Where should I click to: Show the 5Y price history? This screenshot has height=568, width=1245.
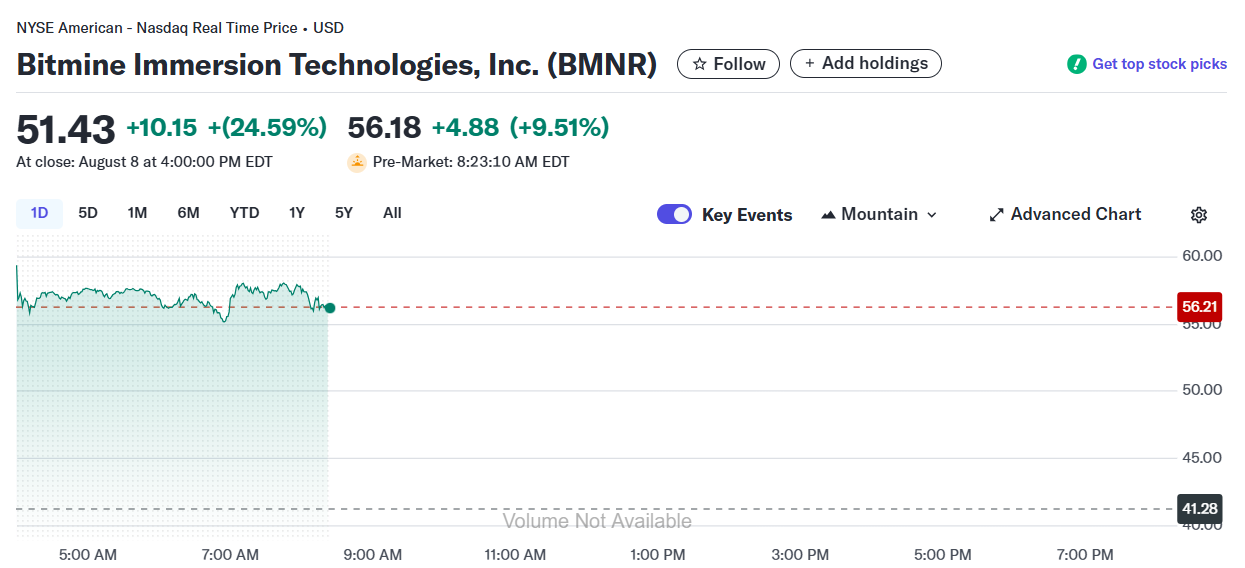pyautogui.click(x=343, y=213)
